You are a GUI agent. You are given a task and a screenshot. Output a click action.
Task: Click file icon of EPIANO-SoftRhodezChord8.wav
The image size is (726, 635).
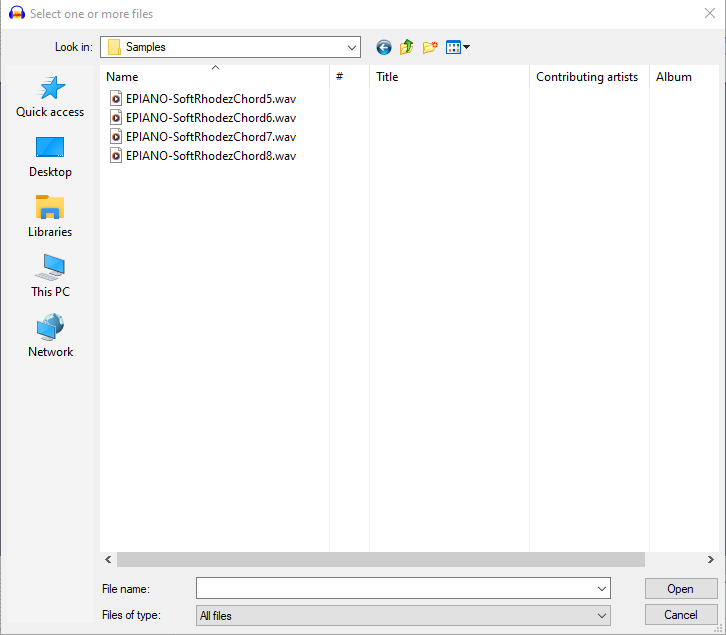pyautogui.click(x=116, y=156)
